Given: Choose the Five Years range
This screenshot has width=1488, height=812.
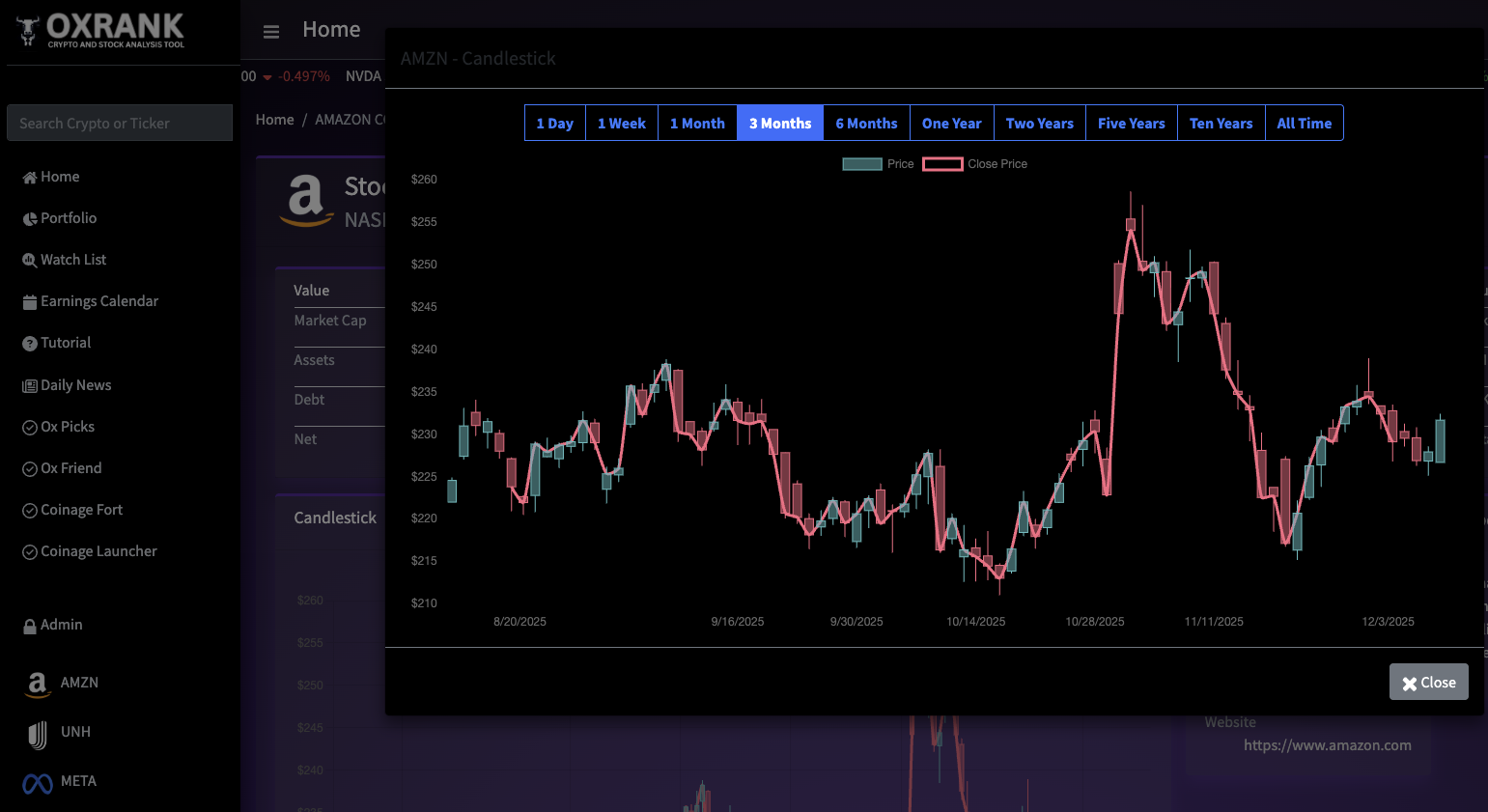Looking at the screenshot, I should [x=1131, y=124].
